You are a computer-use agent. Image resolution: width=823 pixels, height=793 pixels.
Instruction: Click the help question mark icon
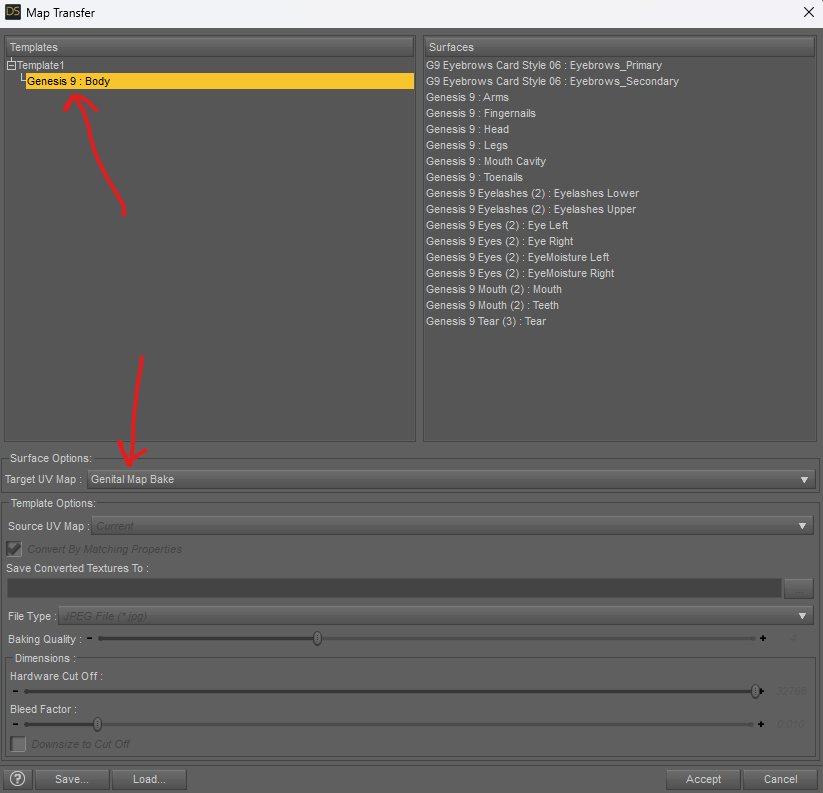point(17,779)
